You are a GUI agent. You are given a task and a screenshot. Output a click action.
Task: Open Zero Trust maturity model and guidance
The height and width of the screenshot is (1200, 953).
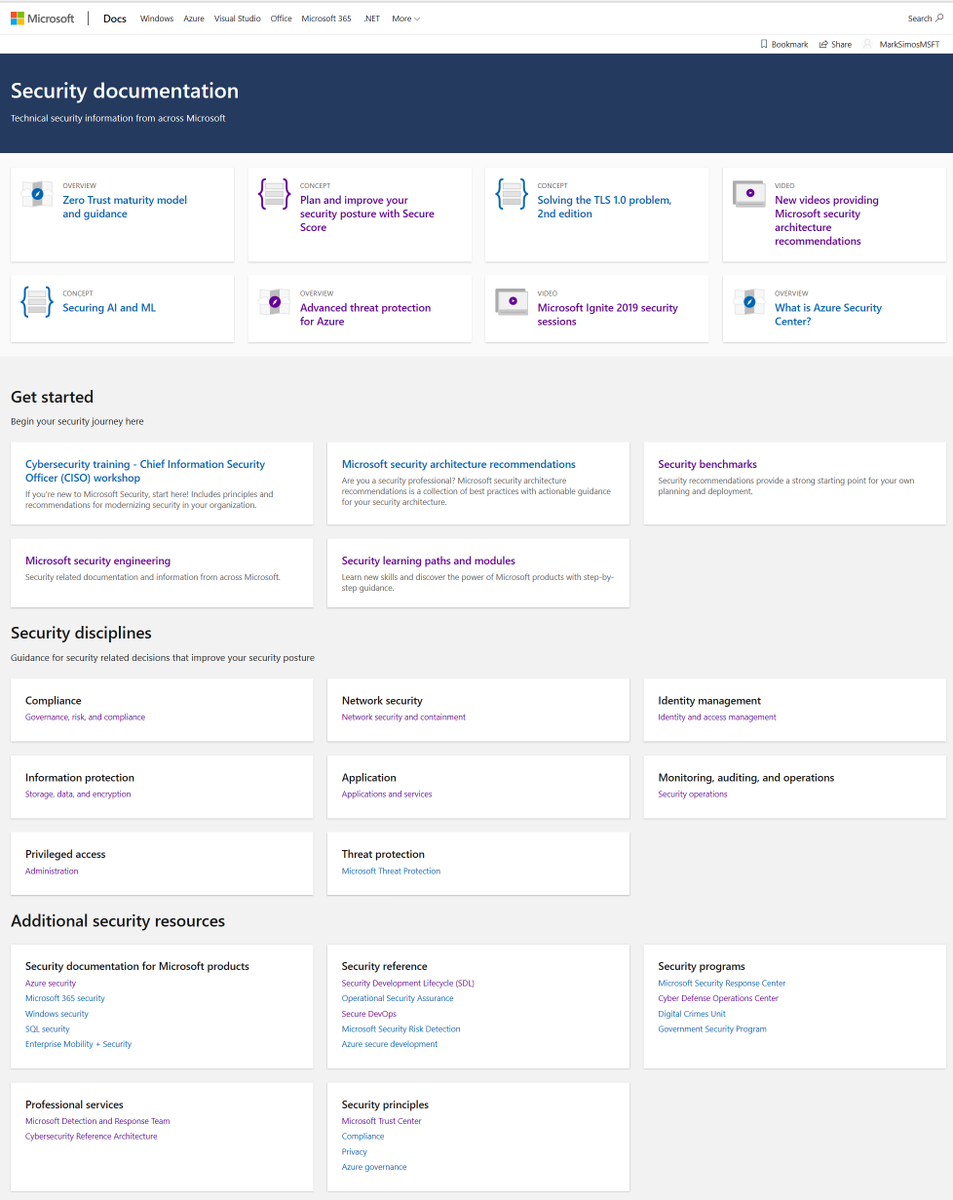(x=125, y=207)
